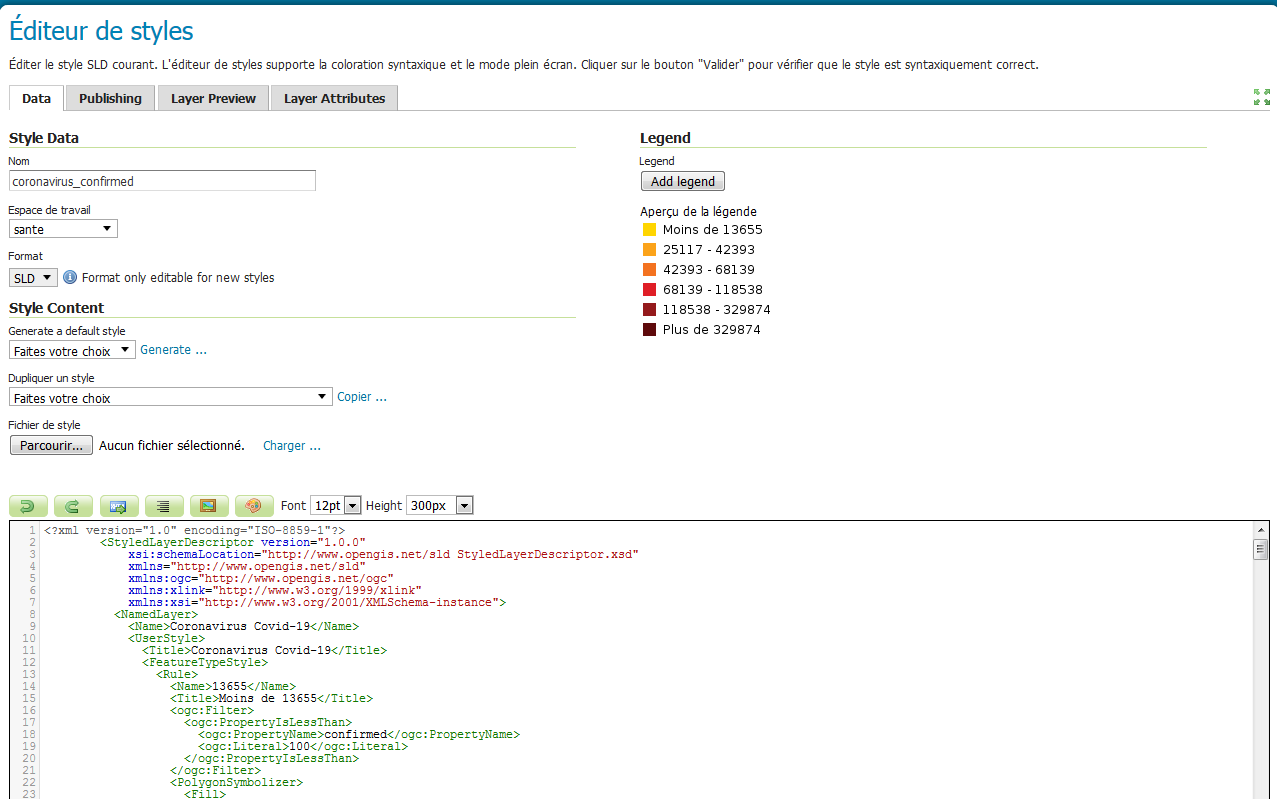Open the Font size dropdown set to 12pt
This screenshot has width=1277, height=799.
click(x=335, y=506)
